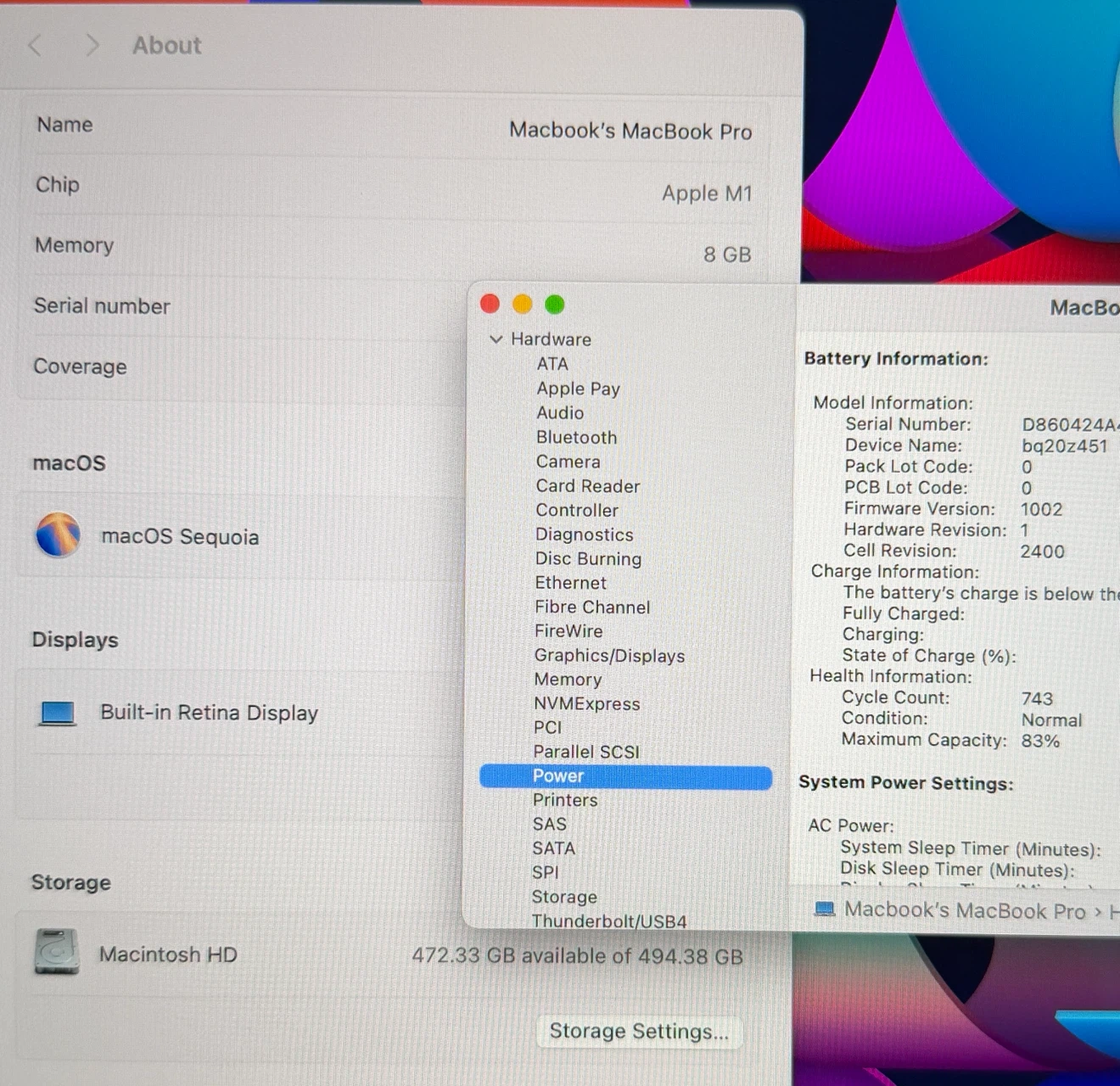Select FireWire in the sidebar
The image size is (1120, 1086).
[x=568, y=631]
